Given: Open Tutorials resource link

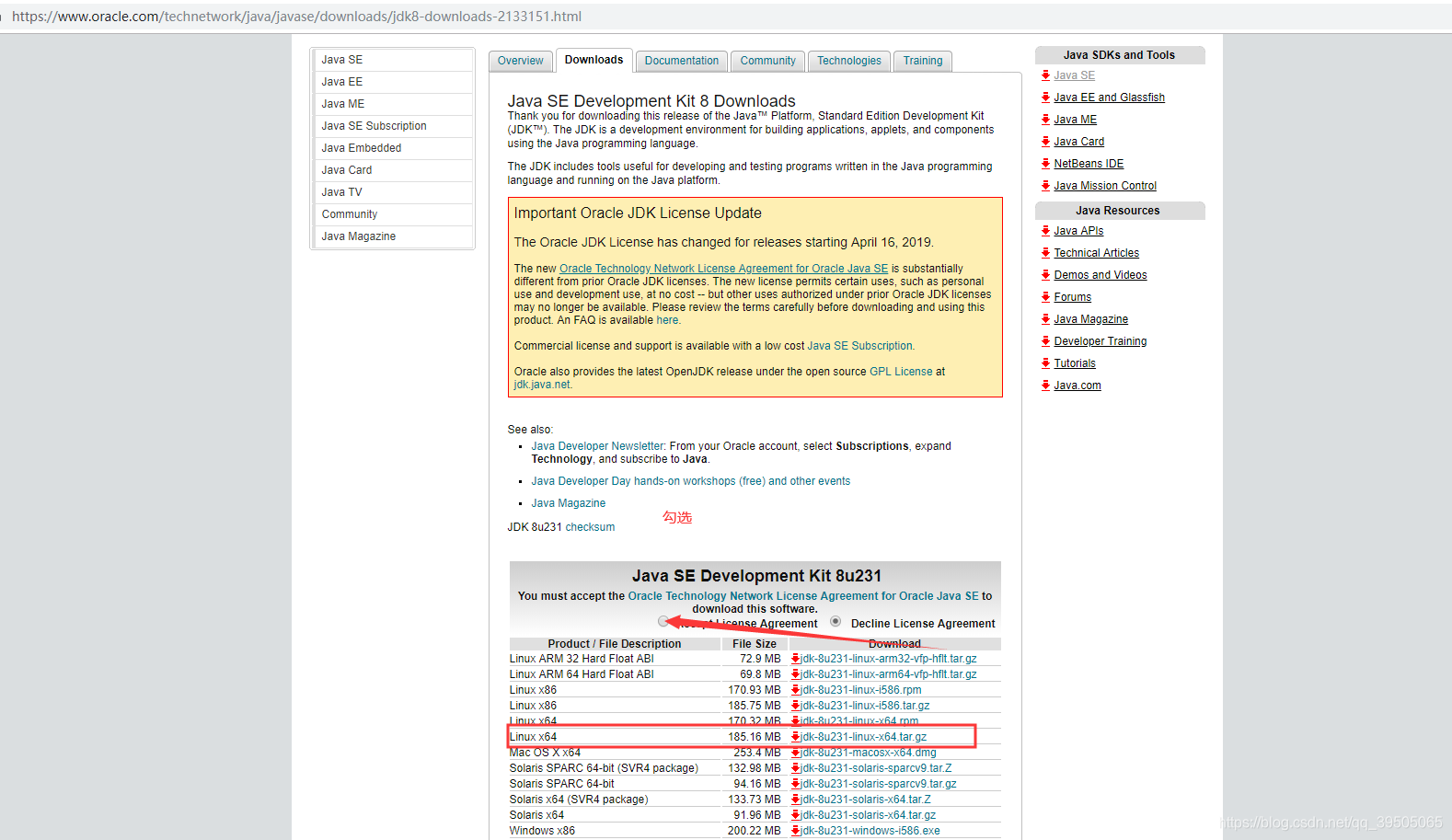Looking at the screenshot, I should click(x=1075, y=363).
